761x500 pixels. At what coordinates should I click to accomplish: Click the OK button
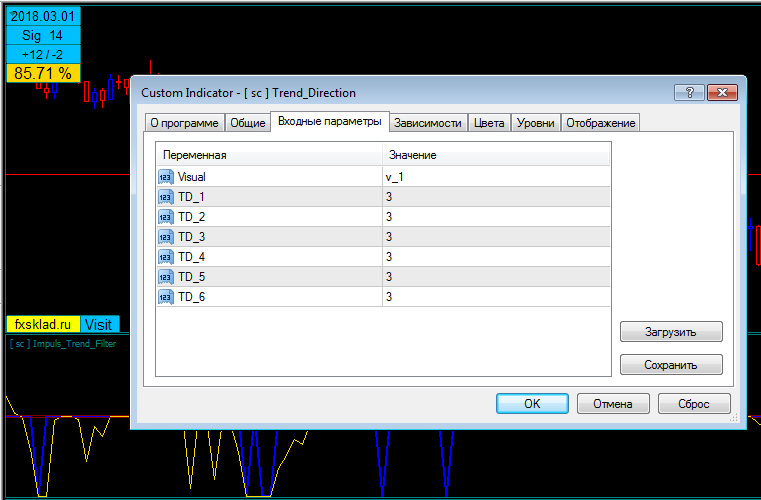(532, 403)
